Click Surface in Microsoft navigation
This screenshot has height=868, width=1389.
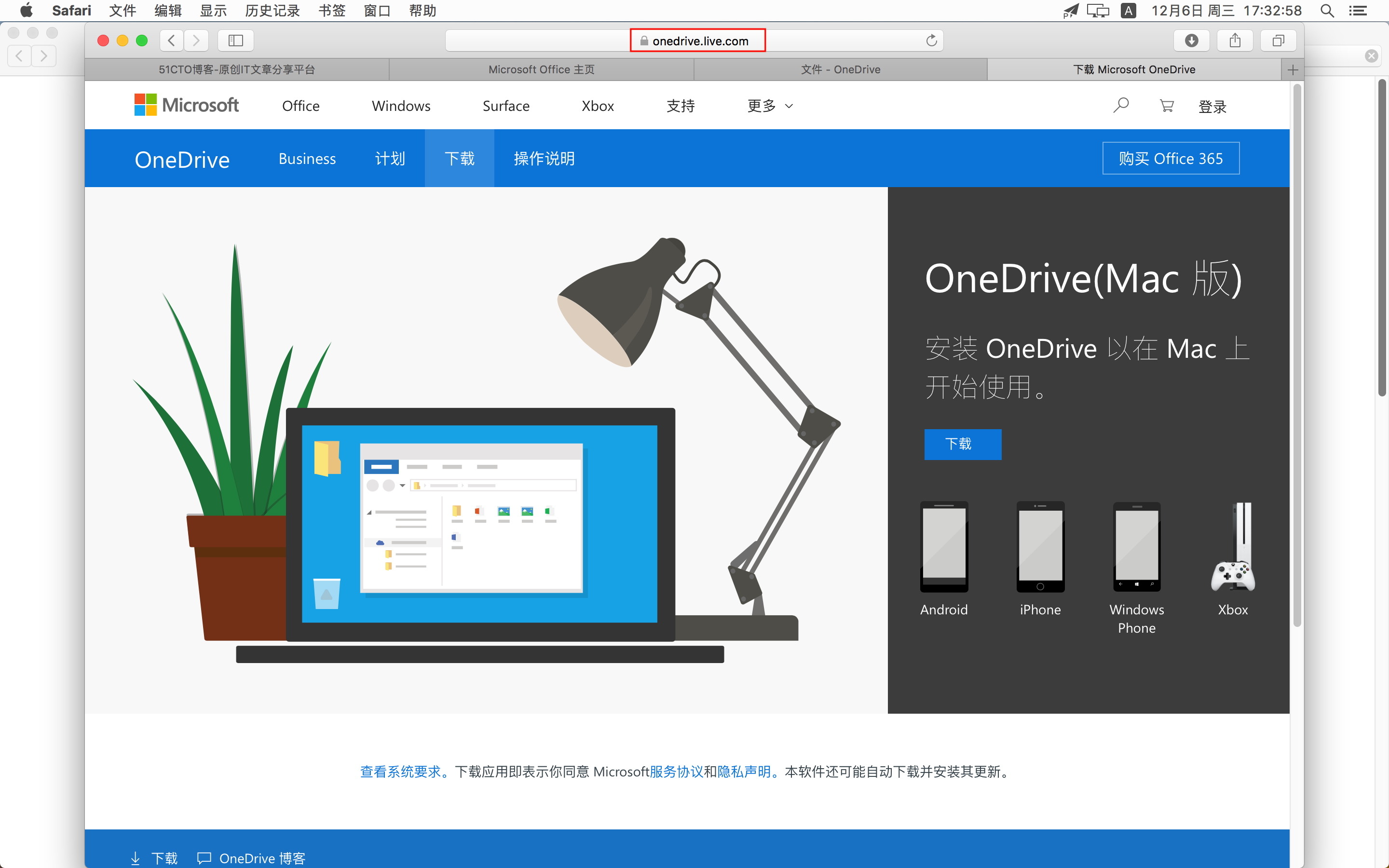(x=505, y=106)
